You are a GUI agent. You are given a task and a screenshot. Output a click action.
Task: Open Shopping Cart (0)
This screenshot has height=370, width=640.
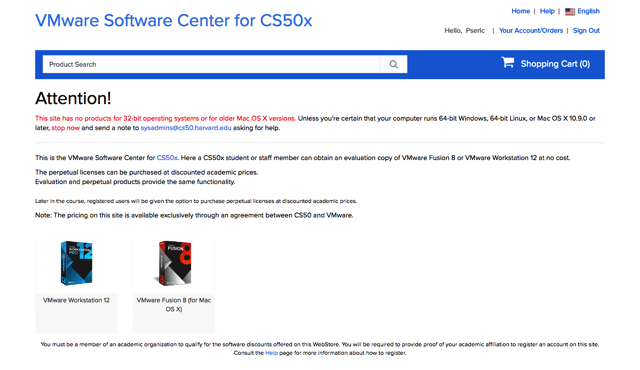point(555,64)
